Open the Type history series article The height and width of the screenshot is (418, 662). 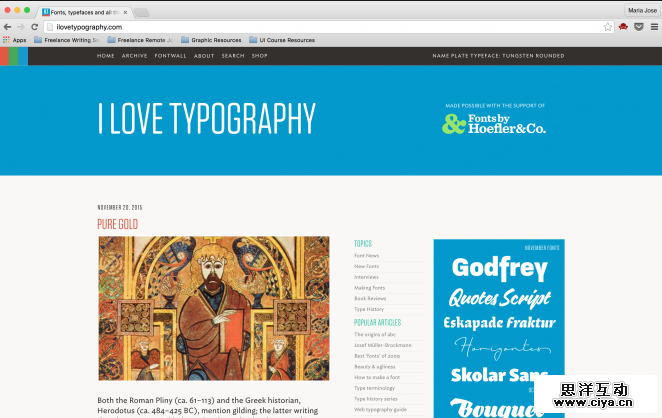click(376, 399)
